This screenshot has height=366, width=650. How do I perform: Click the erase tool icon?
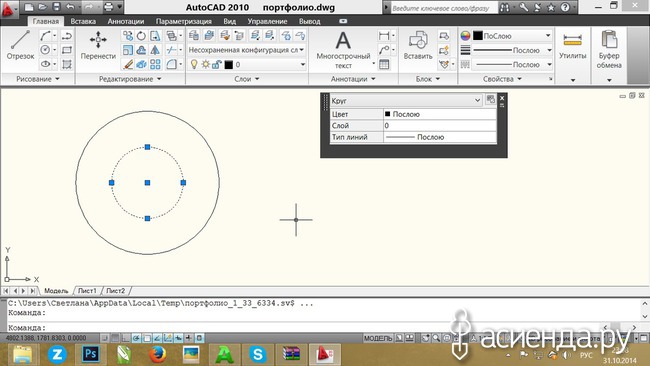click(128, 64)
